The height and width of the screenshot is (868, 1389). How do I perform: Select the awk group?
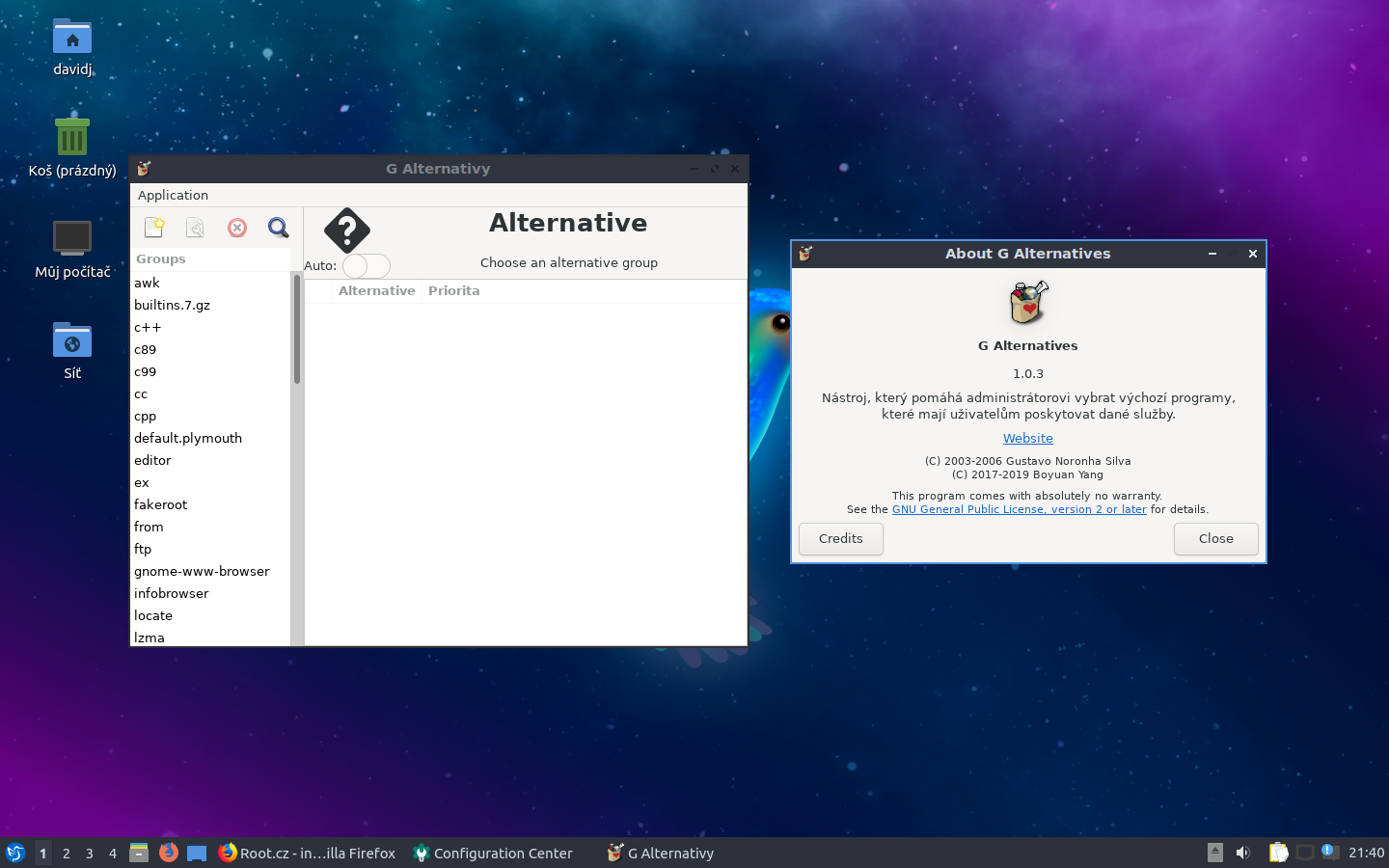pos(147,283)
